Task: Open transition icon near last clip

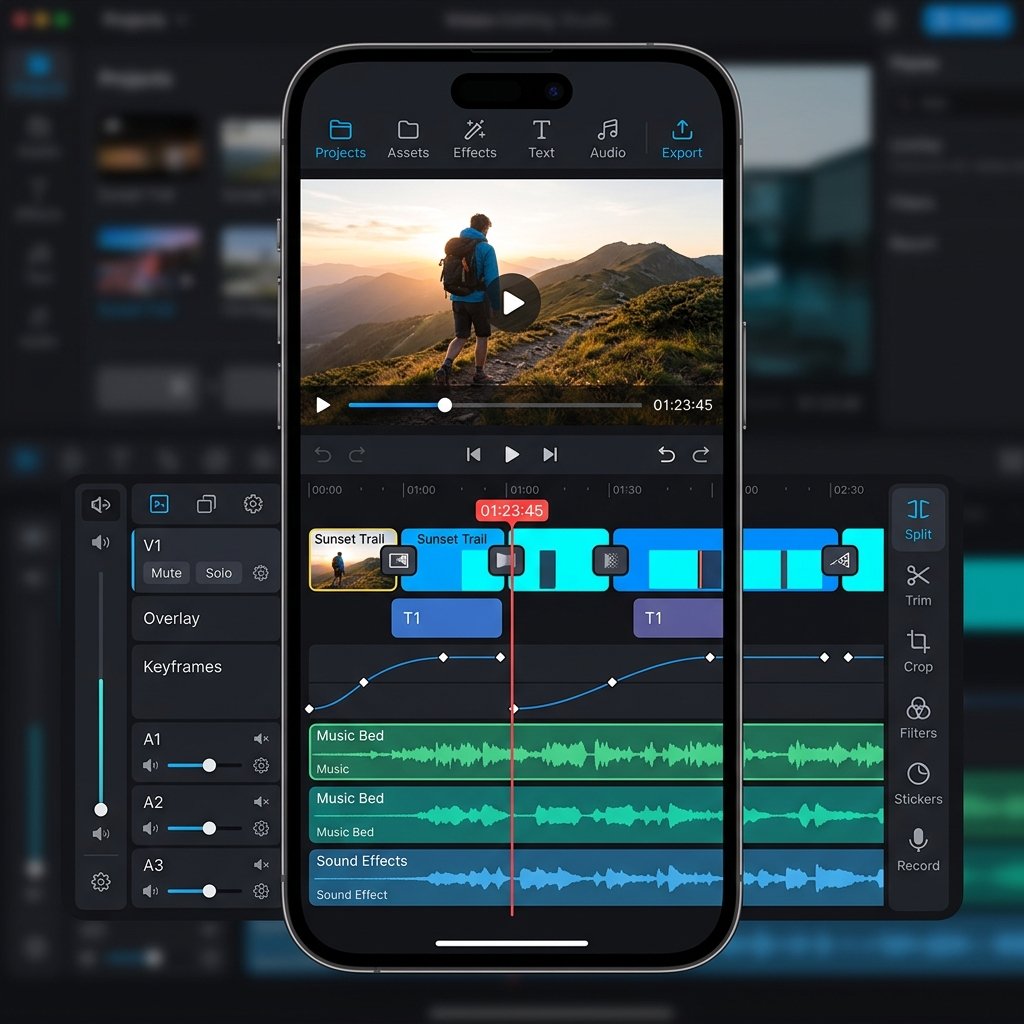Action: 839,560
